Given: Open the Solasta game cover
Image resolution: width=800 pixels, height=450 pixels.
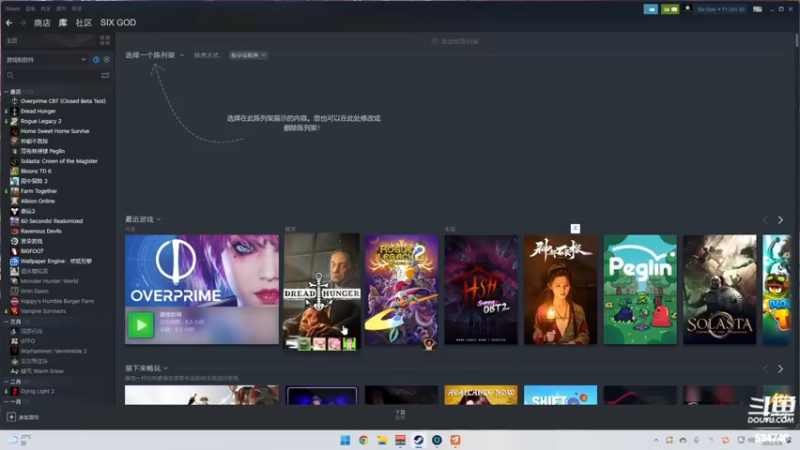Looking at the screenshot, I should [720, 290].
